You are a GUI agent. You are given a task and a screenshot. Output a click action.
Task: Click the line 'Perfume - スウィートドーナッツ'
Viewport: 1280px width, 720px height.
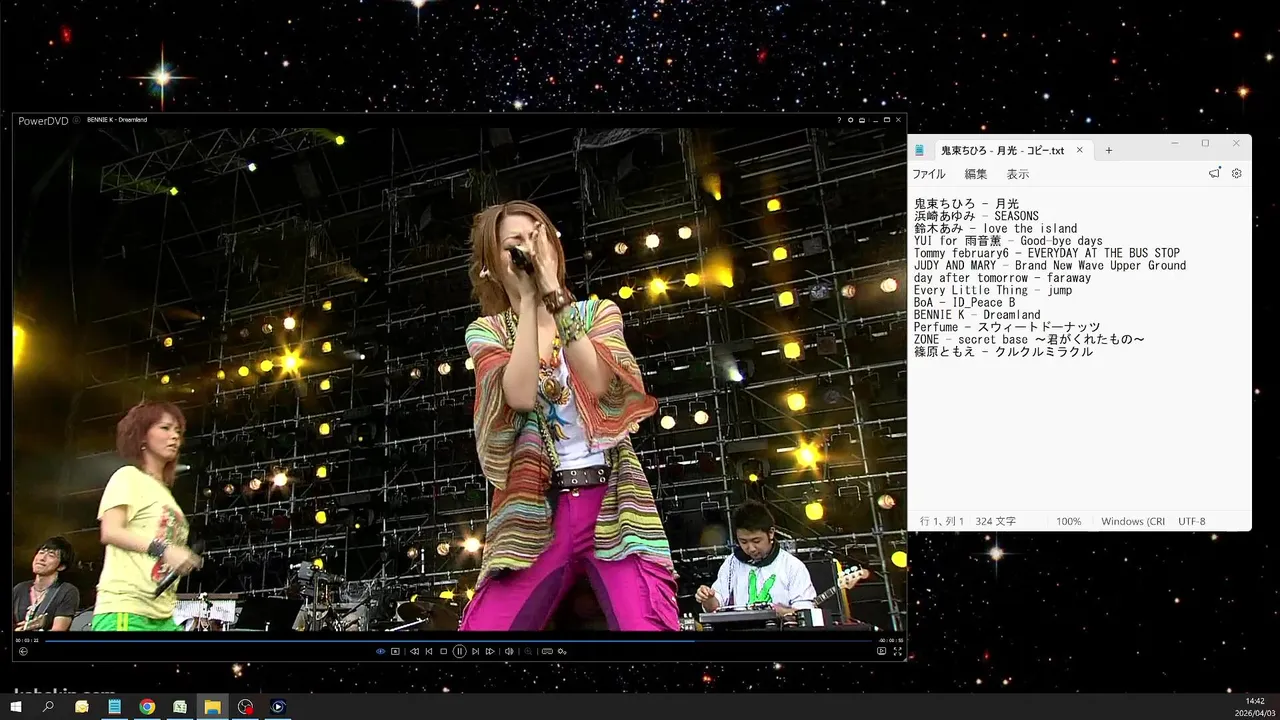(x=1007, y=327)
